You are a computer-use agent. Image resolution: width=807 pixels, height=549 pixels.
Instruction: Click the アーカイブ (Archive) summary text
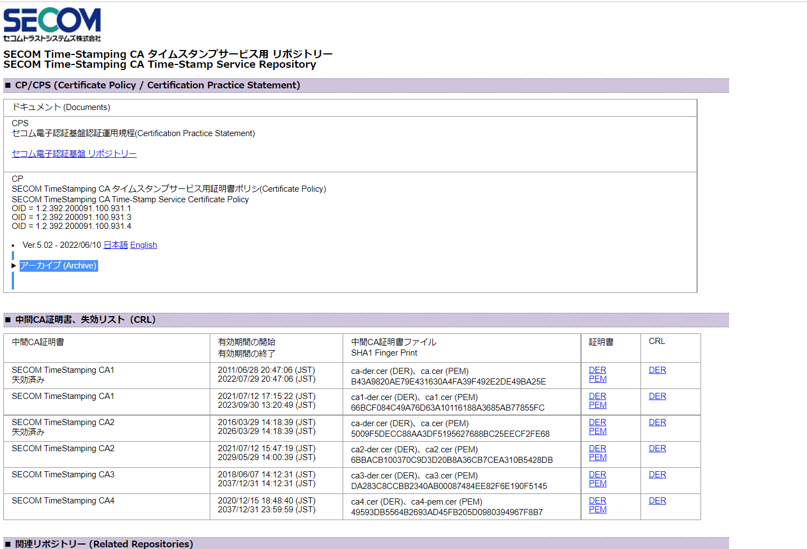point(59,265)
